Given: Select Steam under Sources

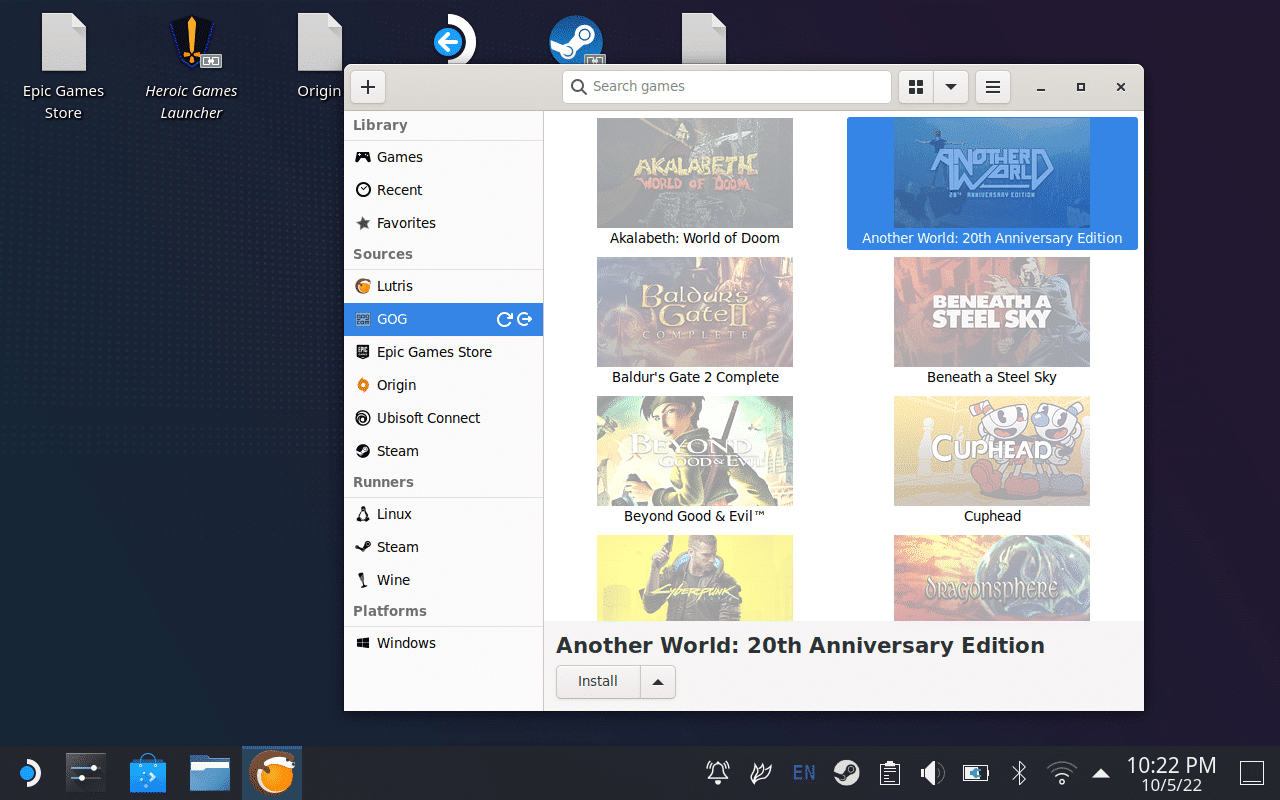Looking at the screenshot, I should tap(443, 451).
